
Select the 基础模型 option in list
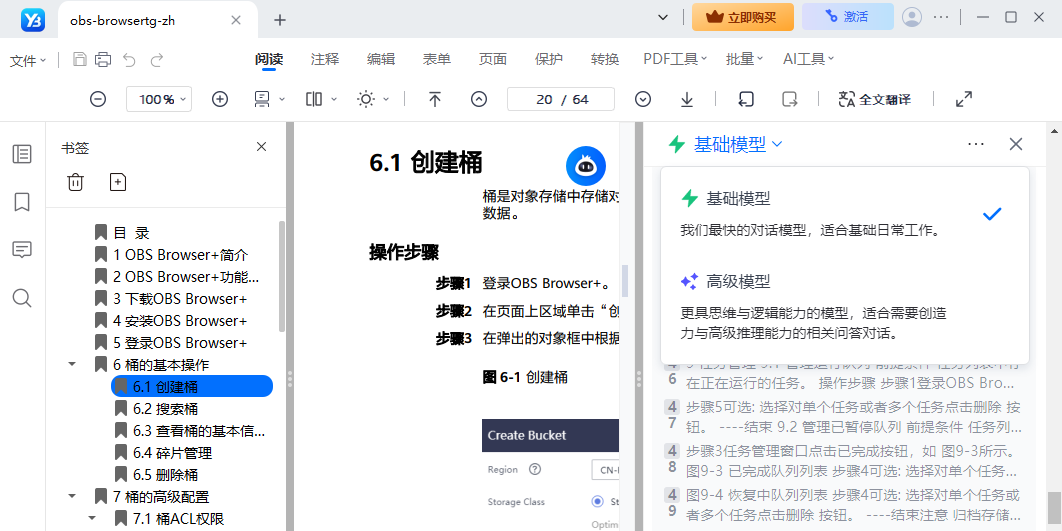pyautogui.click(x=845, y=215)
